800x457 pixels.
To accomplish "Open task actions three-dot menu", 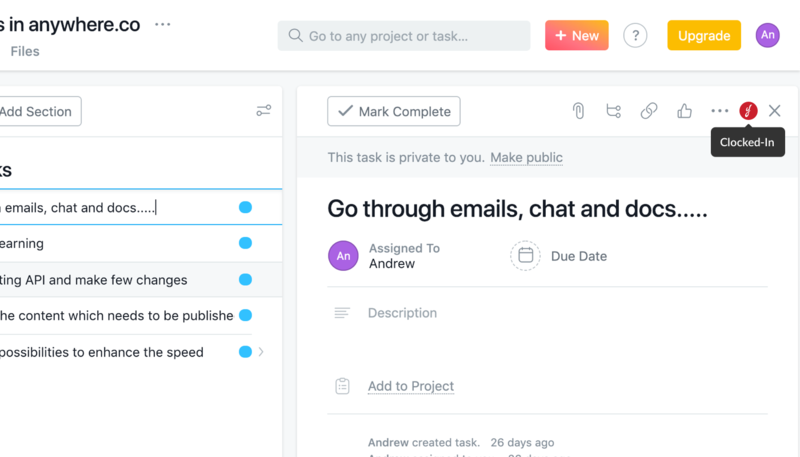I will click(719, 111).
